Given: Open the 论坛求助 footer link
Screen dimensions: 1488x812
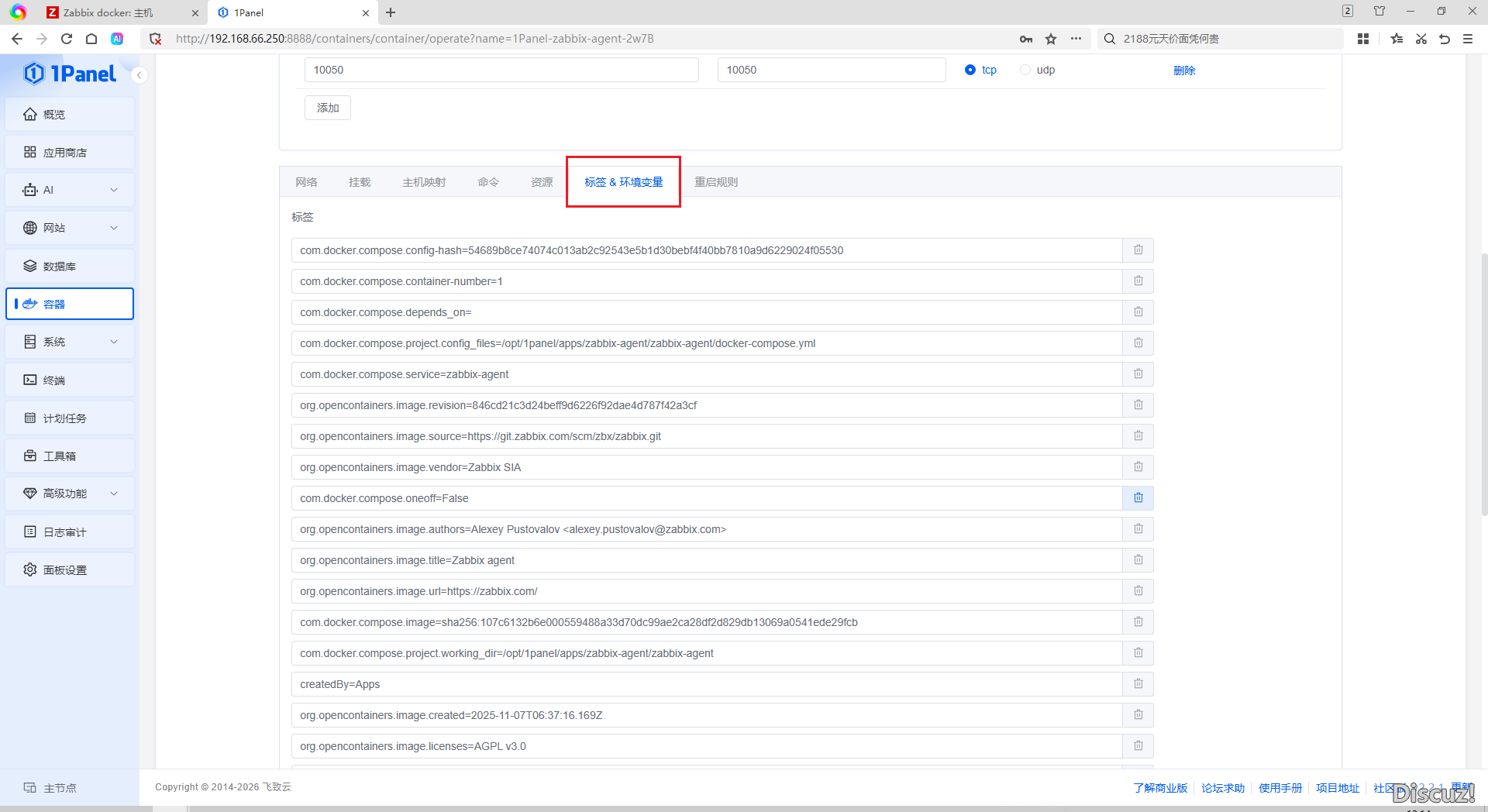Looking at the screenshot, I should [x=1223, y=788].
